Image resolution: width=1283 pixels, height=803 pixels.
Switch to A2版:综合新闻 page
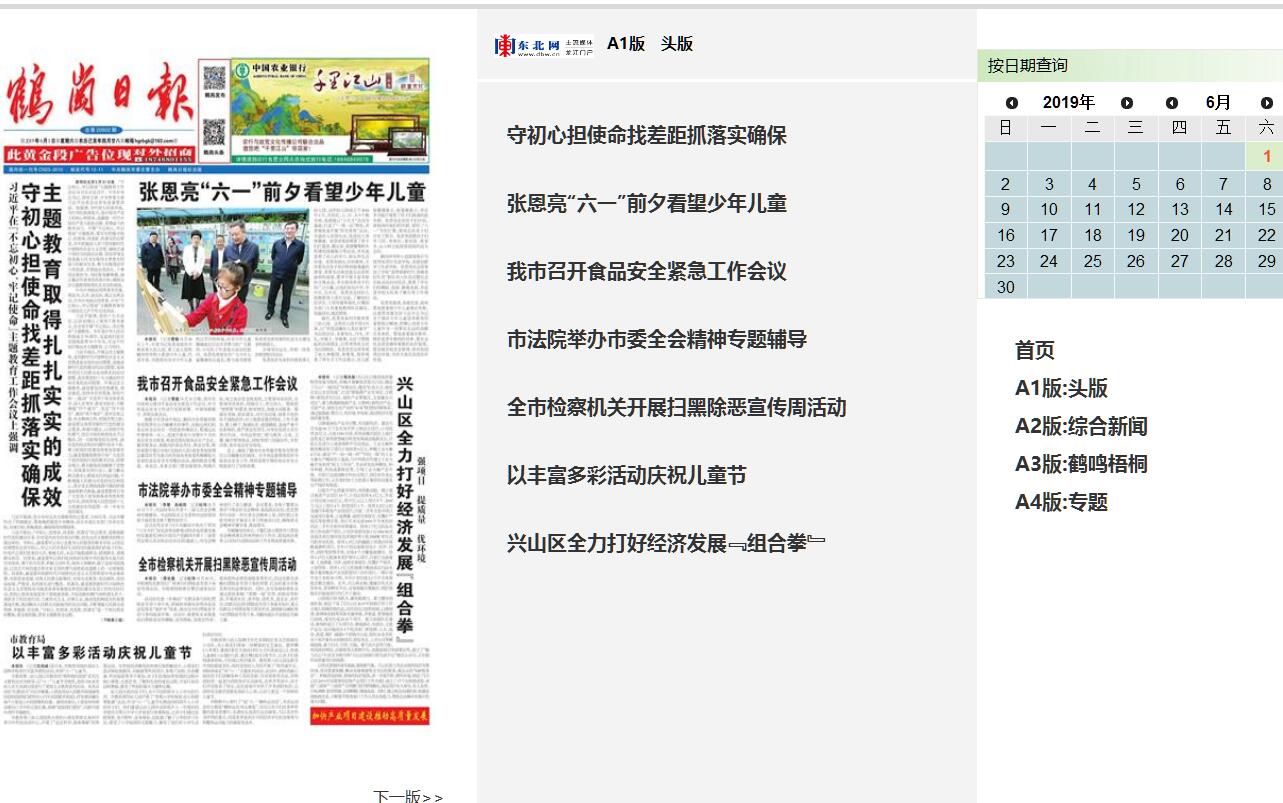[1080, 426]
